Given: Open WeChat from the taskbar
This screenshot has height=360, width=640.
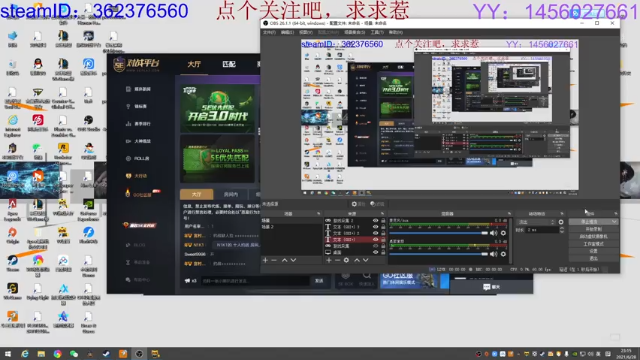Looking at the screenshot, I should [x=73, y=354].
